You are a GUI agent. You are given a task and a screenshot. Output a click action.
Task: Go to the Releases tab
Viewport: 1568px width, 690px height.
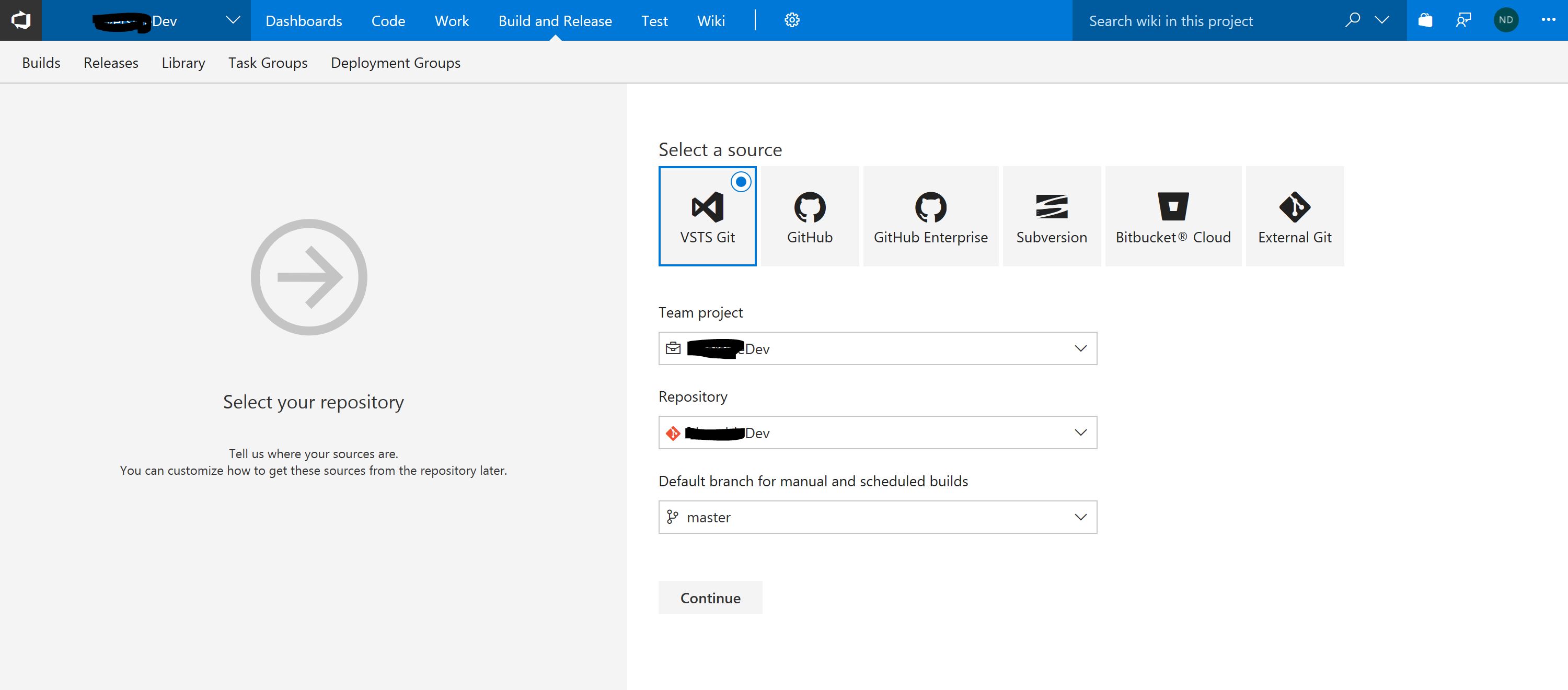coord(111,63)
